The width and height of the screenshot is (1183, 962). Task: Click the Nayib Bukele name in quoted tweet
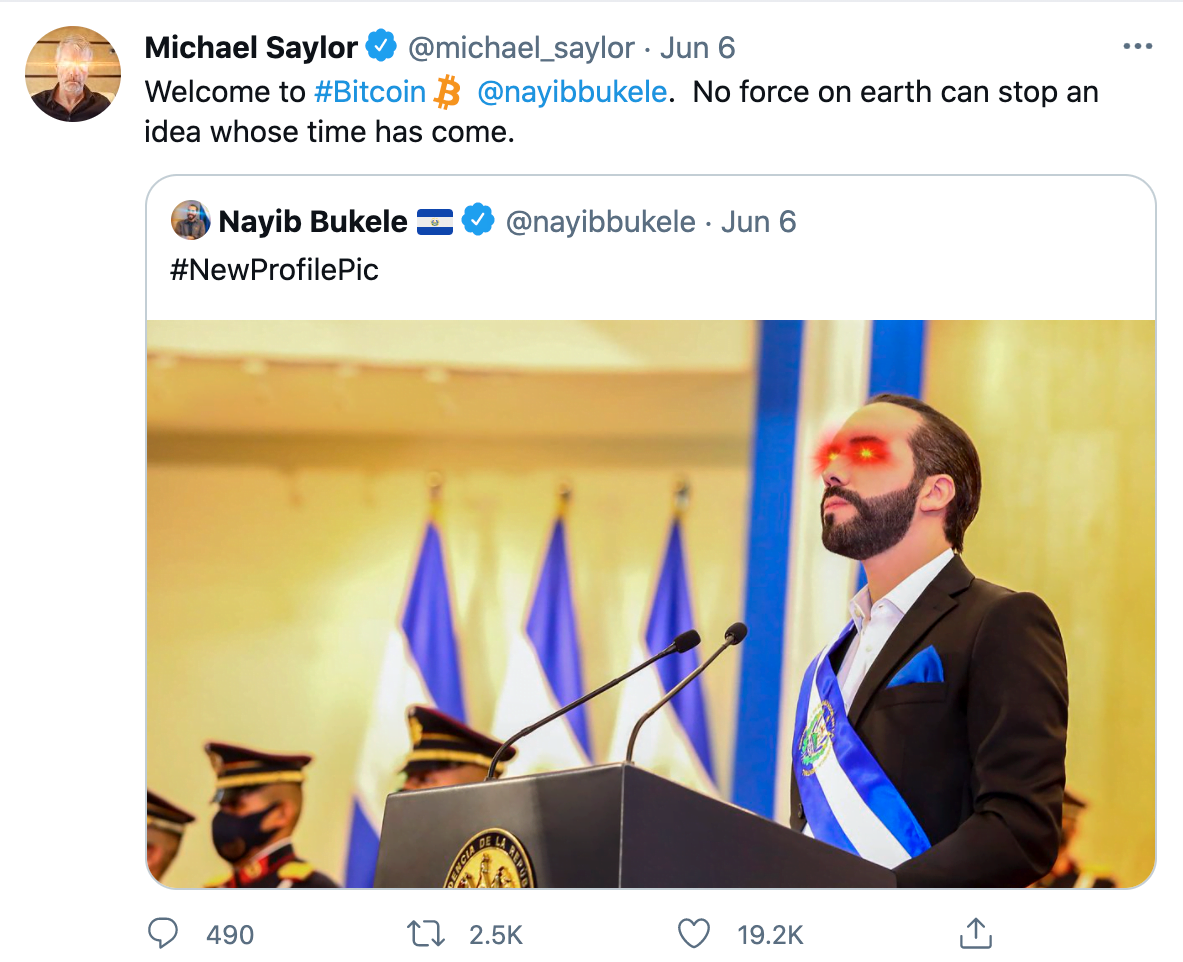coord(313,221)
